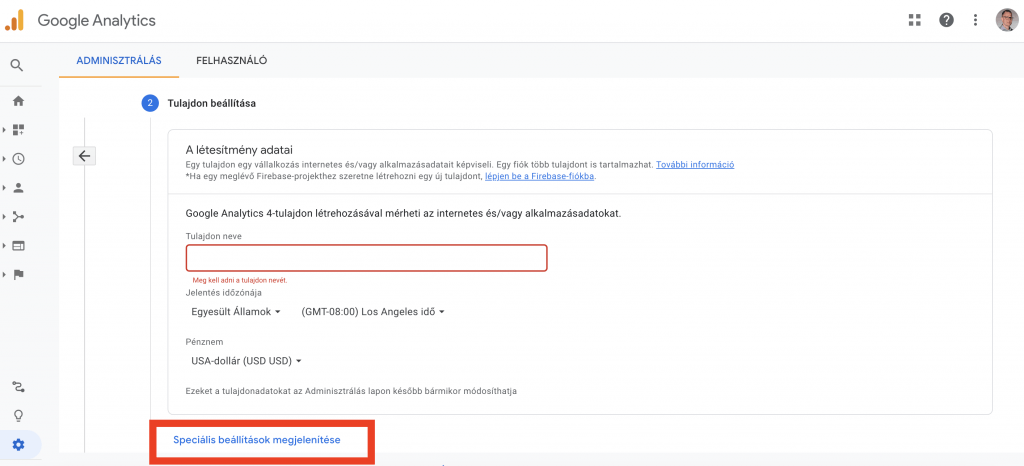
Task: Open the three-dot more options menu
Action: click(x=975, y=20)
